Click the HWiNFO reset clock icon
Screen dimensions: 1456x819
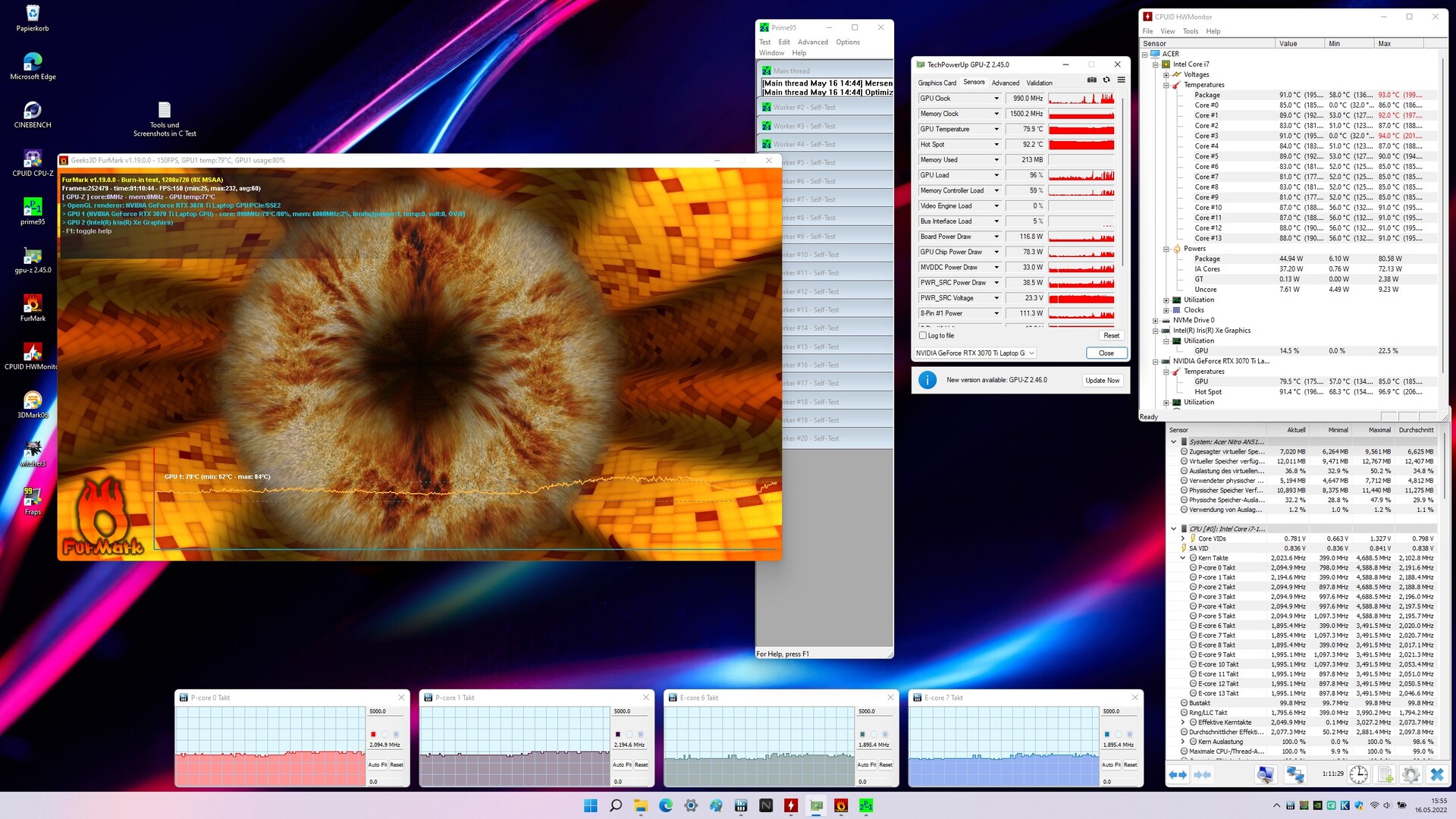point(1358,774)
